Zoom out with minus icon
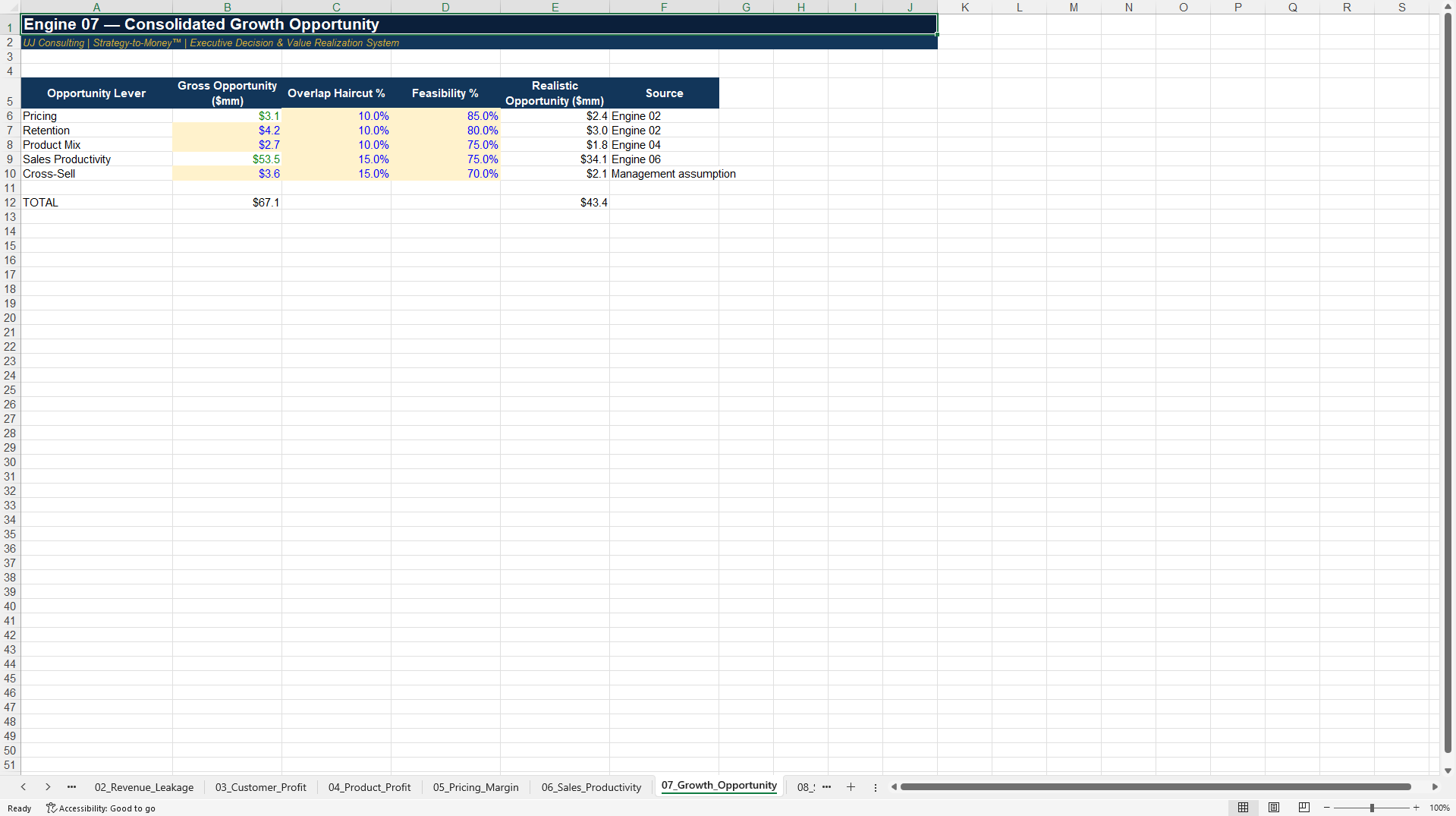1456x816 pixels. (x=1327, y=808)
